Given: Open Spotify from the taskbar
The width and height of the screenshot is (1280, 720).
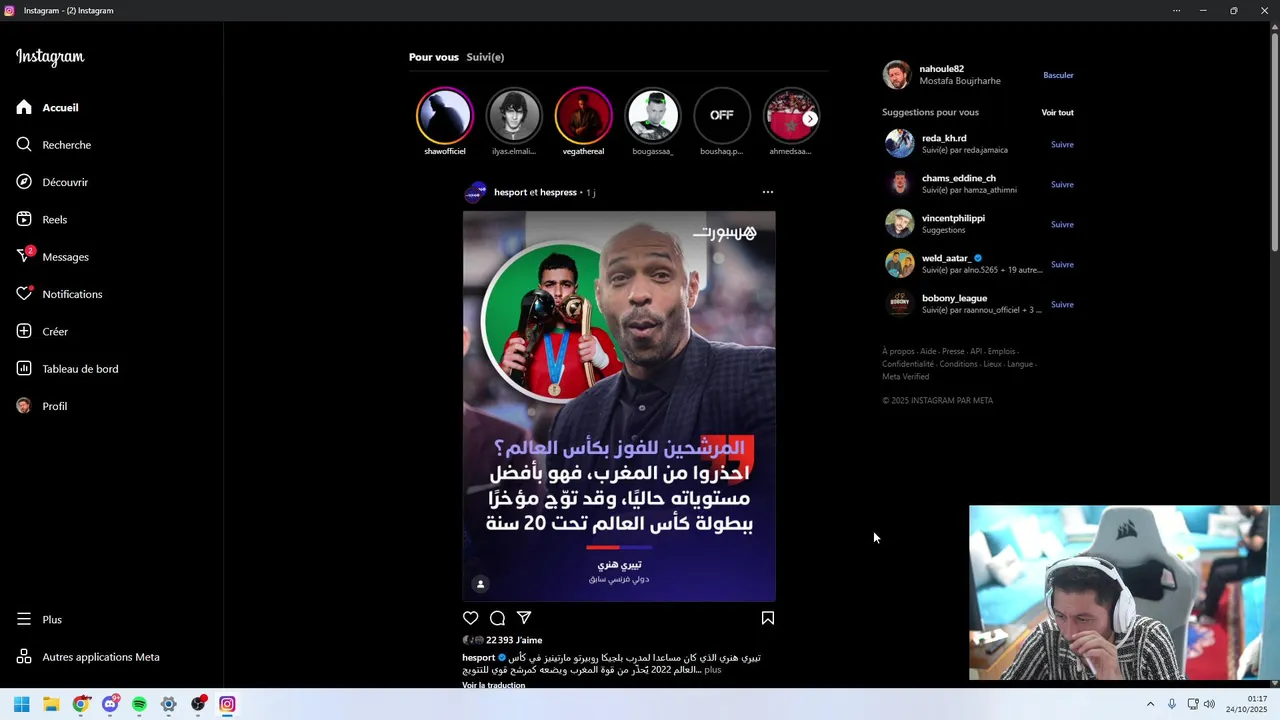Looking at the screenshot, I should tap(139, 704).
